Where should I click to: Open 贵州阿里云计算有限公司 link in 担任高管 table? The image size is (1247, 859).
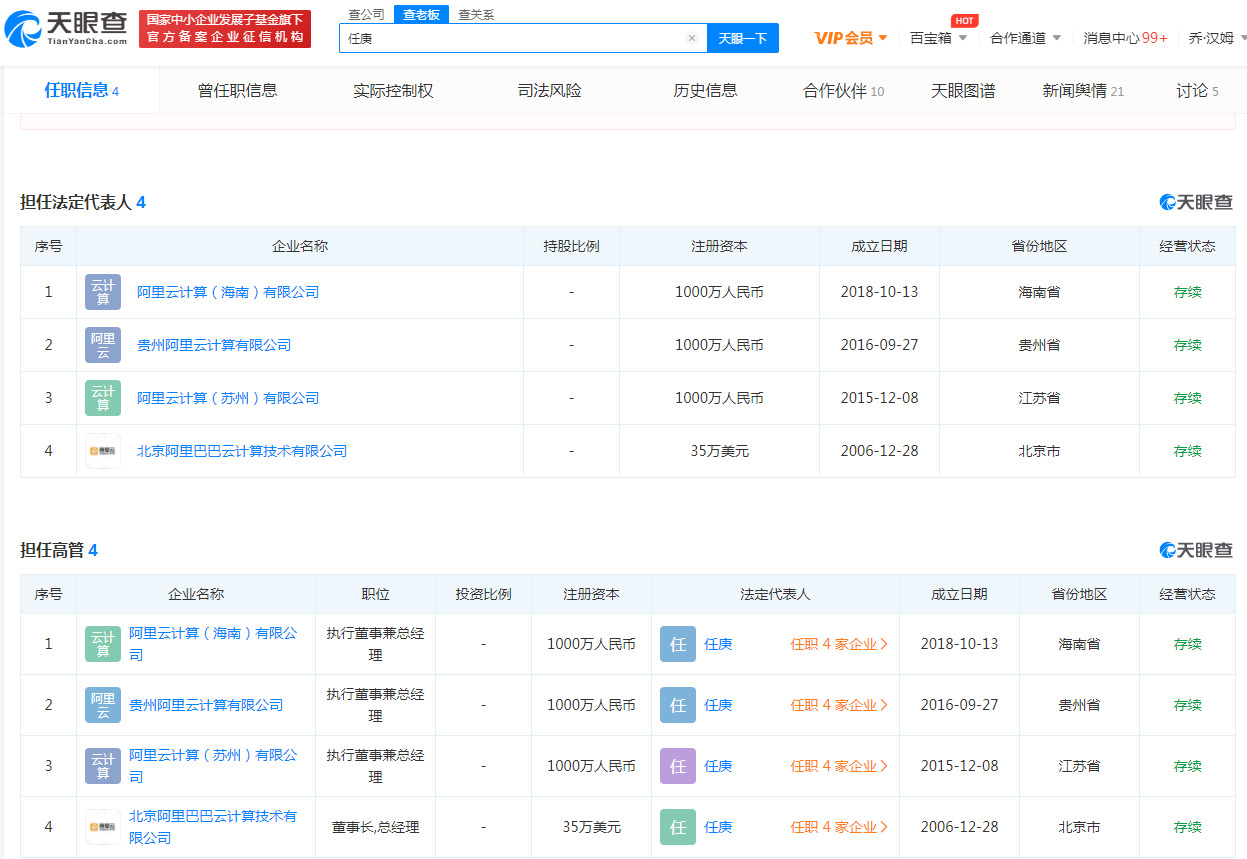(x=206, y=705)
